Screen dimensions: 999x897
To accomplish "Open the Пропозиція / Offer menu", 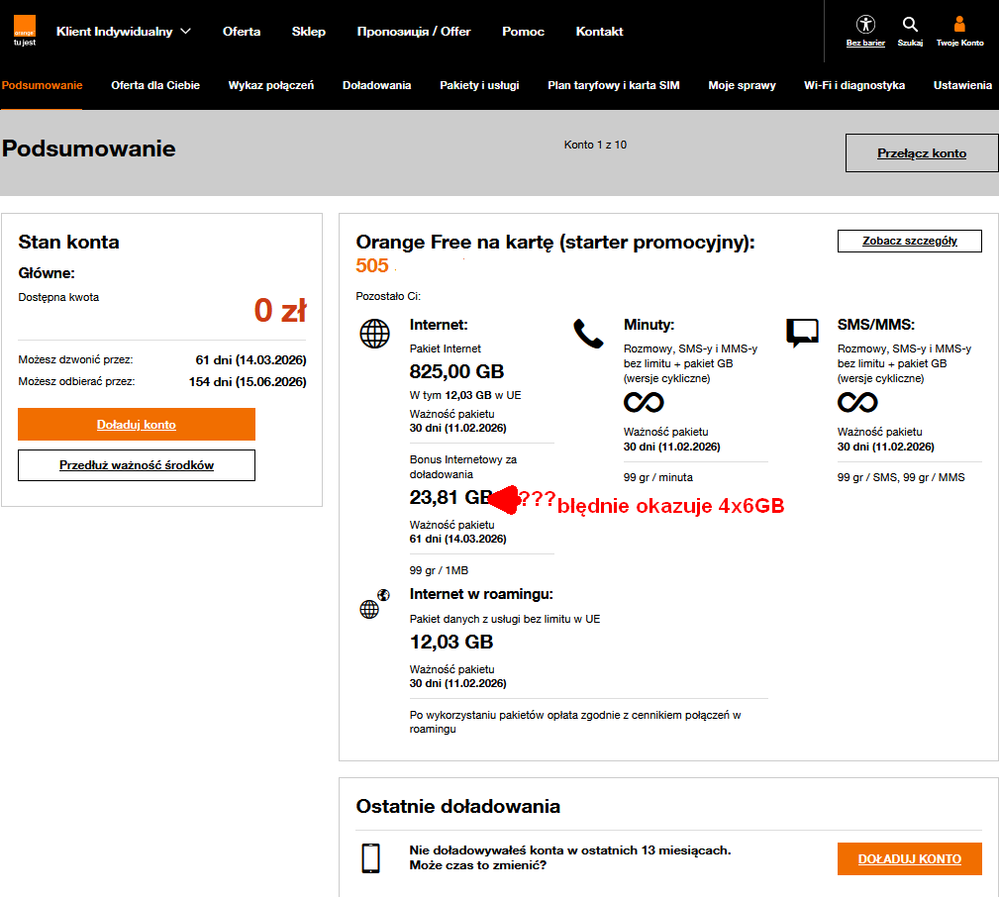I will coord(413,31).
